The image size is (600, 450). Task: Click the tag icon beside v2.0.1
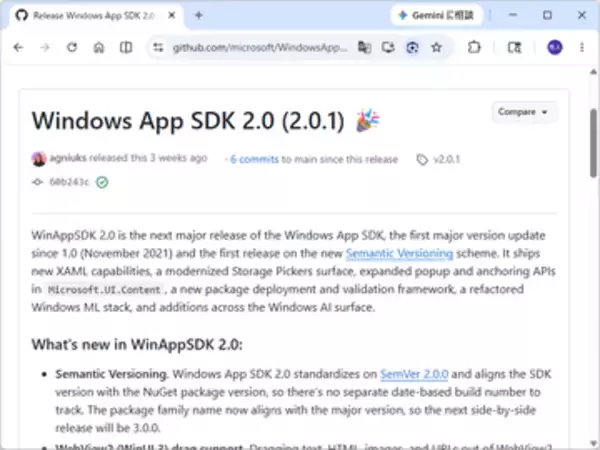(x=422, y=160)
